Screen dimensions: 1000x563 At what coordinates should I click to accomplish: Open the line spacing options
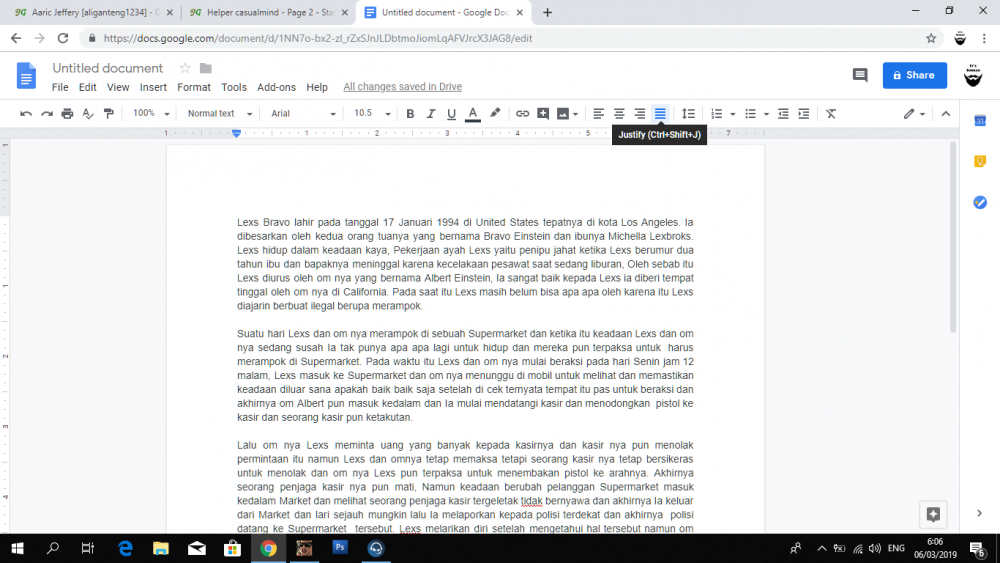tap(688, 113)
